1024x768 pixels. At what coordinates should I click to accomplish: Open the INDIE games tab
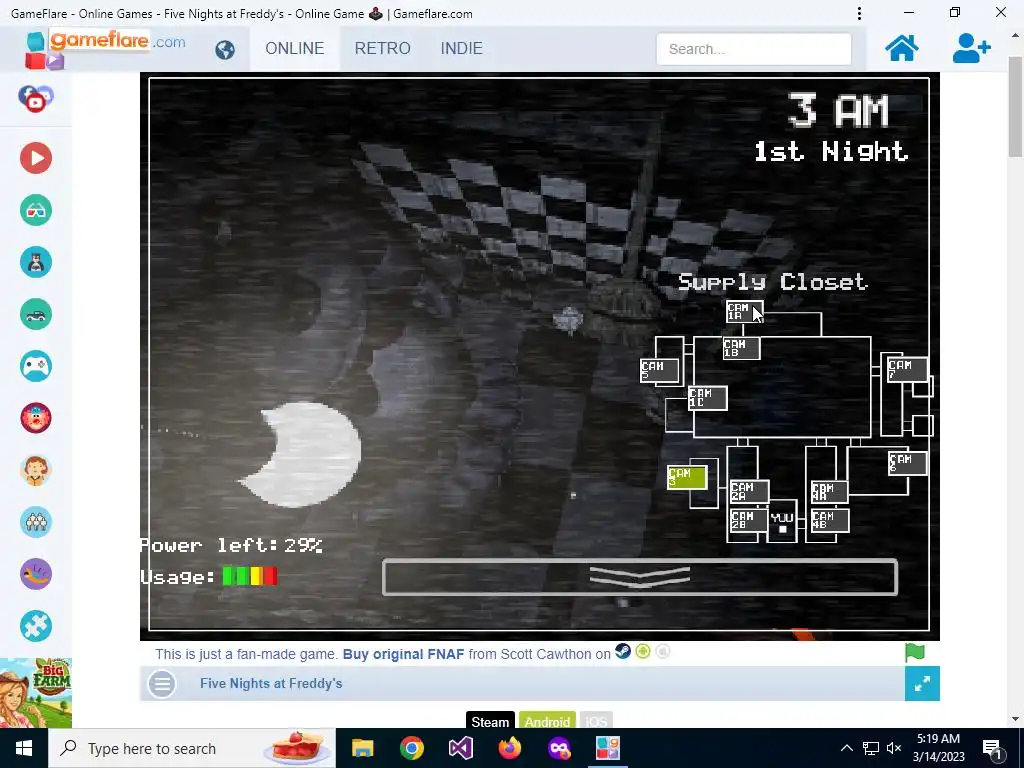[x=462, y=48]
